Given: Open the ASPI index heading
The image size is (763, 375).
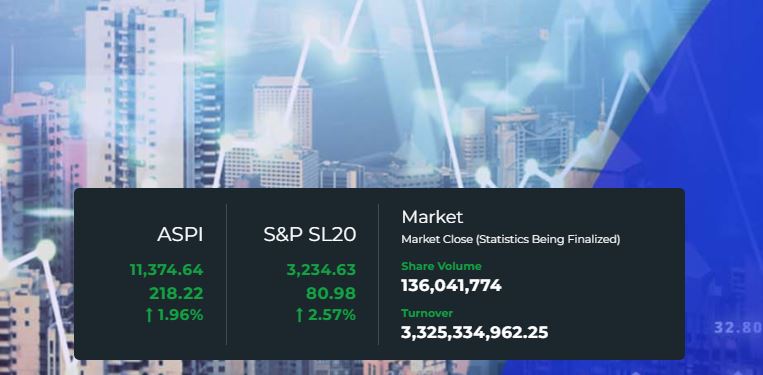Looking at the screenshot, I should [180, 235].
